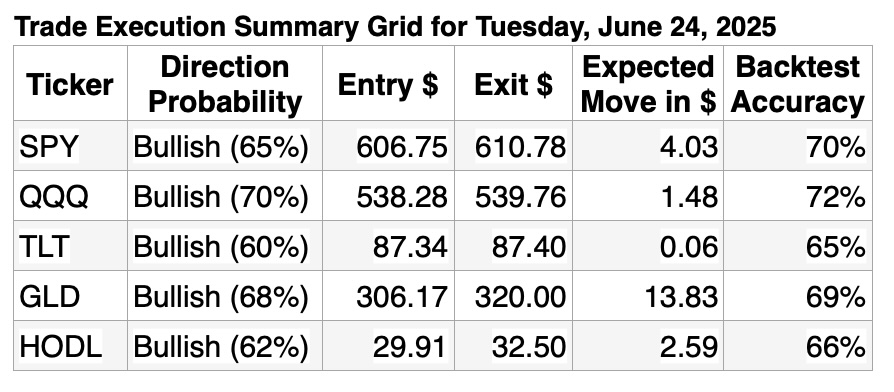Select the Direction Probability column header

(x=225, y=84)
